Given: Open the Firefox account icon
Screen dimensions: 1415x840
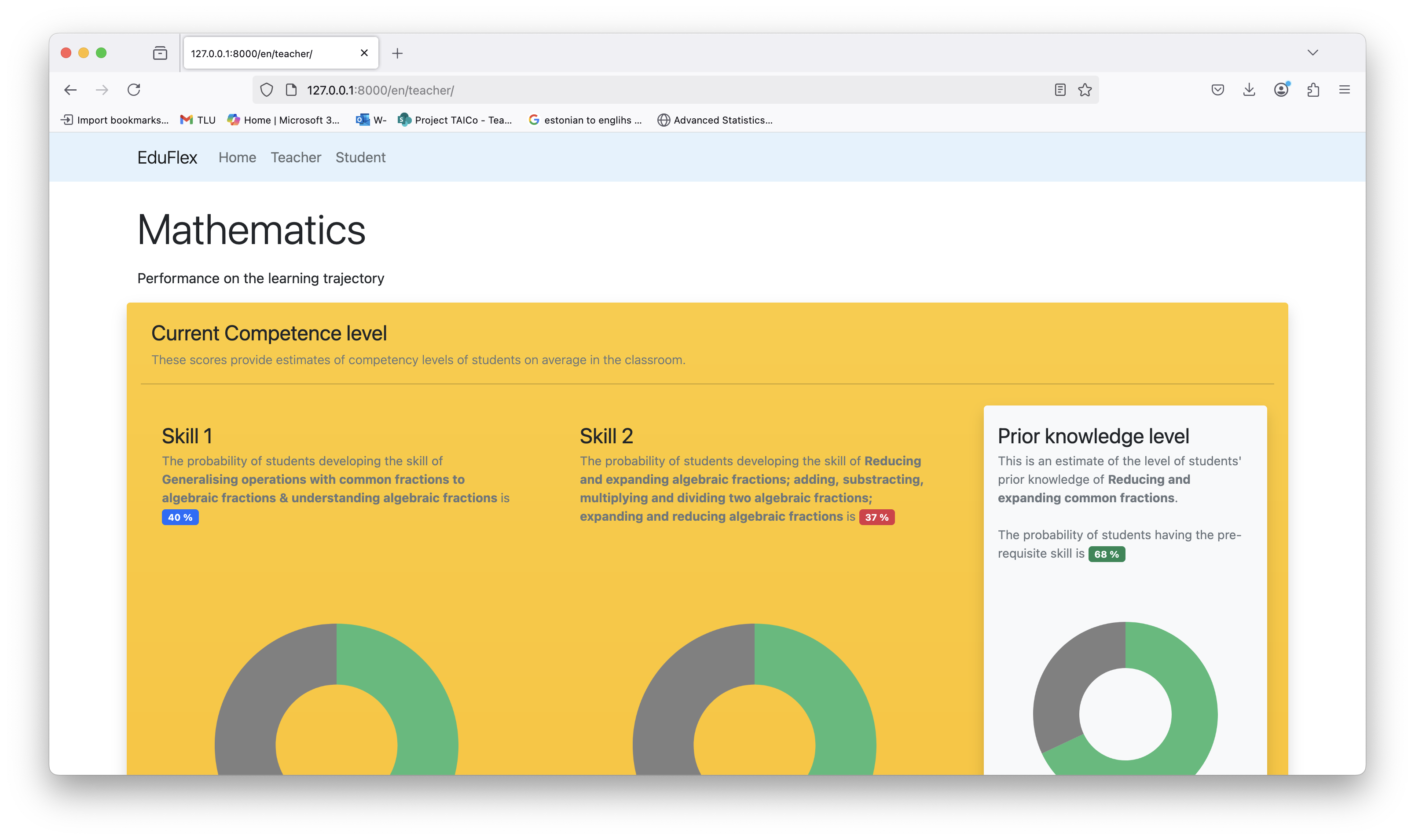Looking at the screenshot, I should (x=1281, y=89).
